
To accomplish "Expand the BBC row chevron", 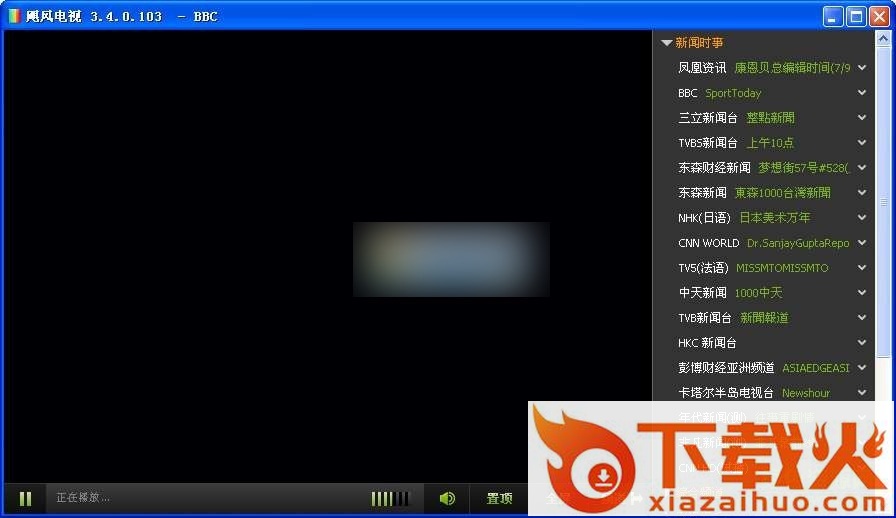I will coord(862,93).
